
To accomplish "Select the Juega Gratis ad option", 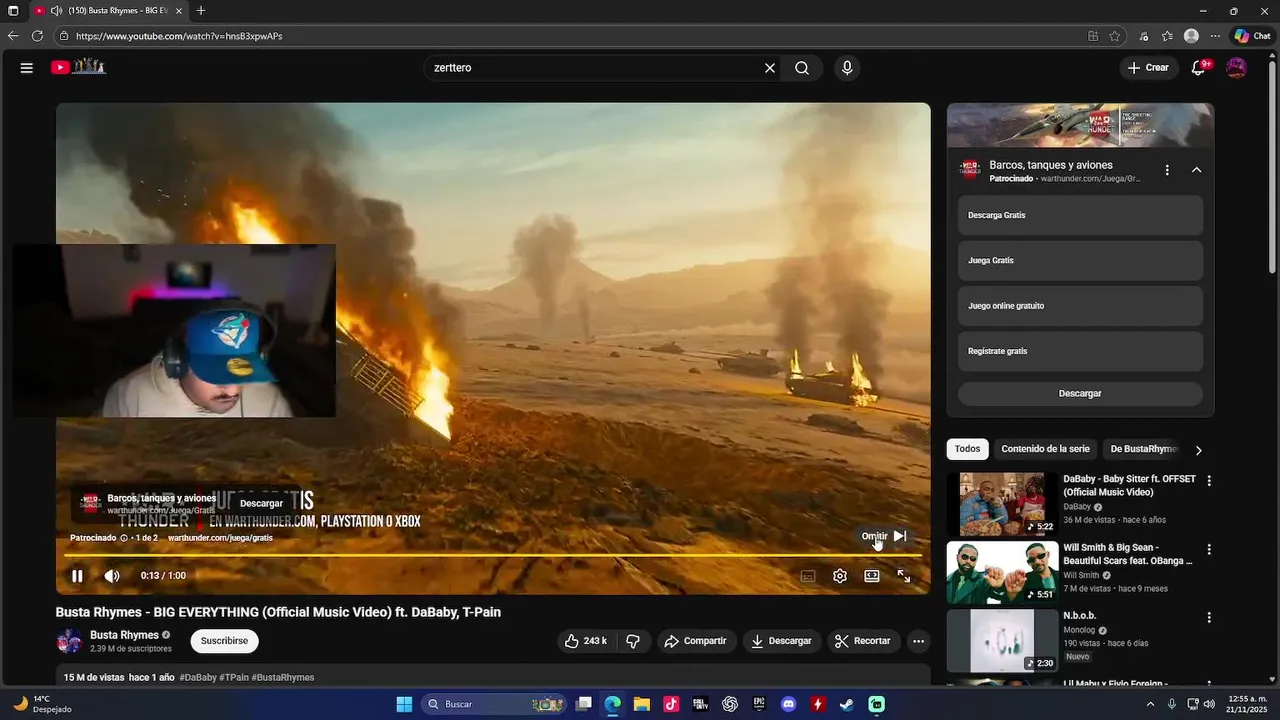I will point(1080,260).
